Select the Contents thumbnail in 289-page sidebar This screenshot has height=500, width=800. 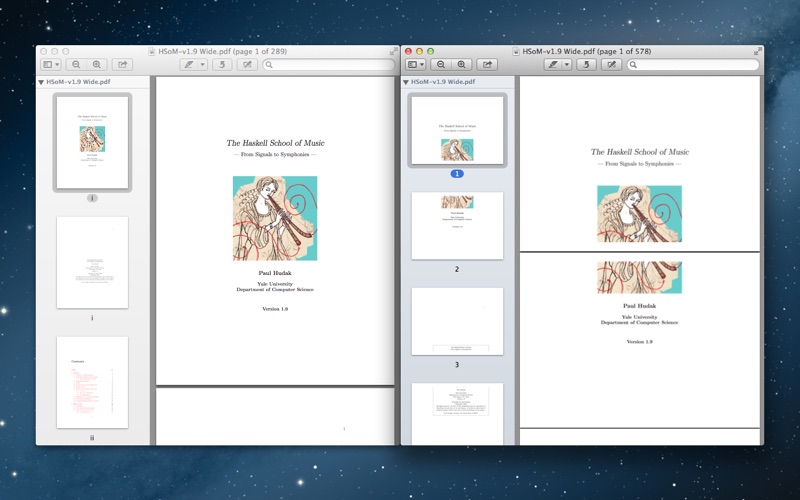92,382
